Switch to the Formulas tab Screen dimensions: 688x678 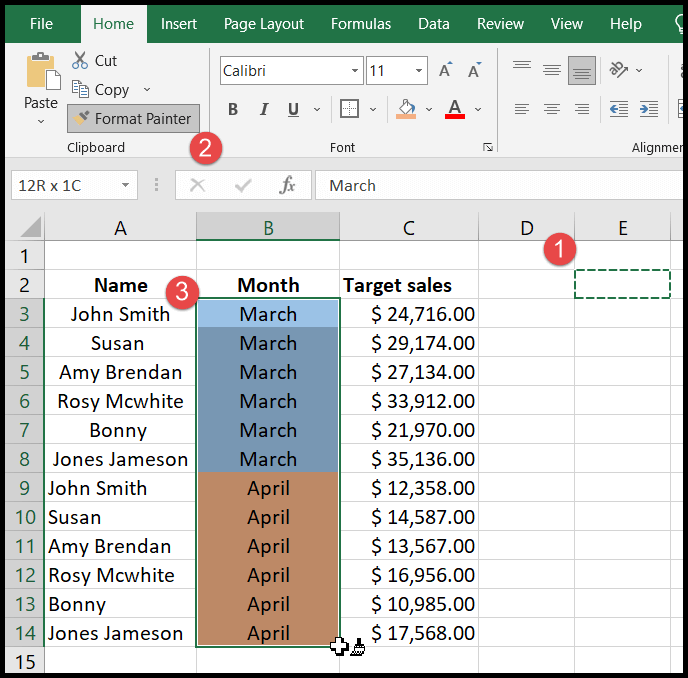(x=361, y=24)
